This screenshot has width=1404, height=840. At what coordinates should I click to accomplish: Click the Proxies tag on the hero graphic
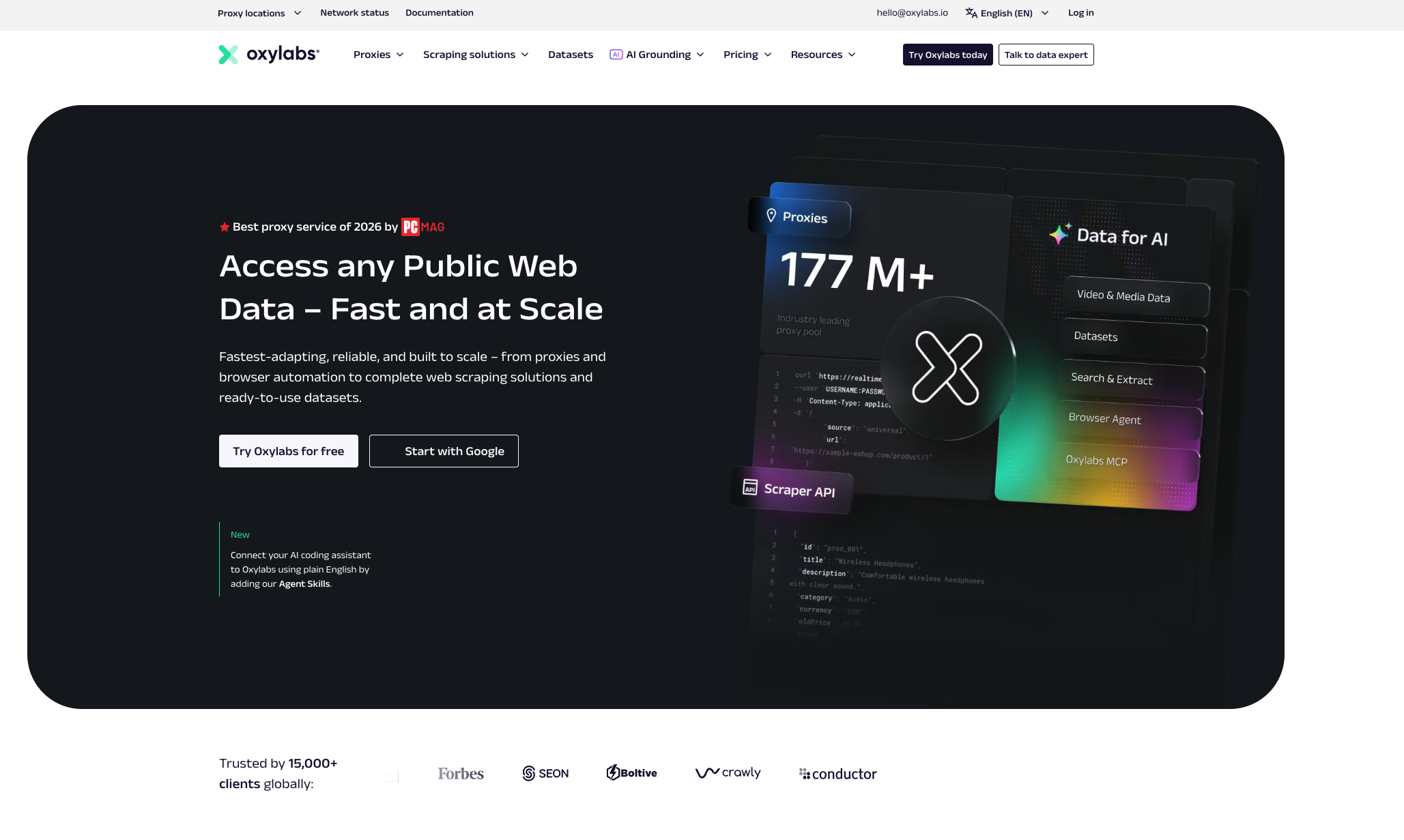click(x=799, y=216)
